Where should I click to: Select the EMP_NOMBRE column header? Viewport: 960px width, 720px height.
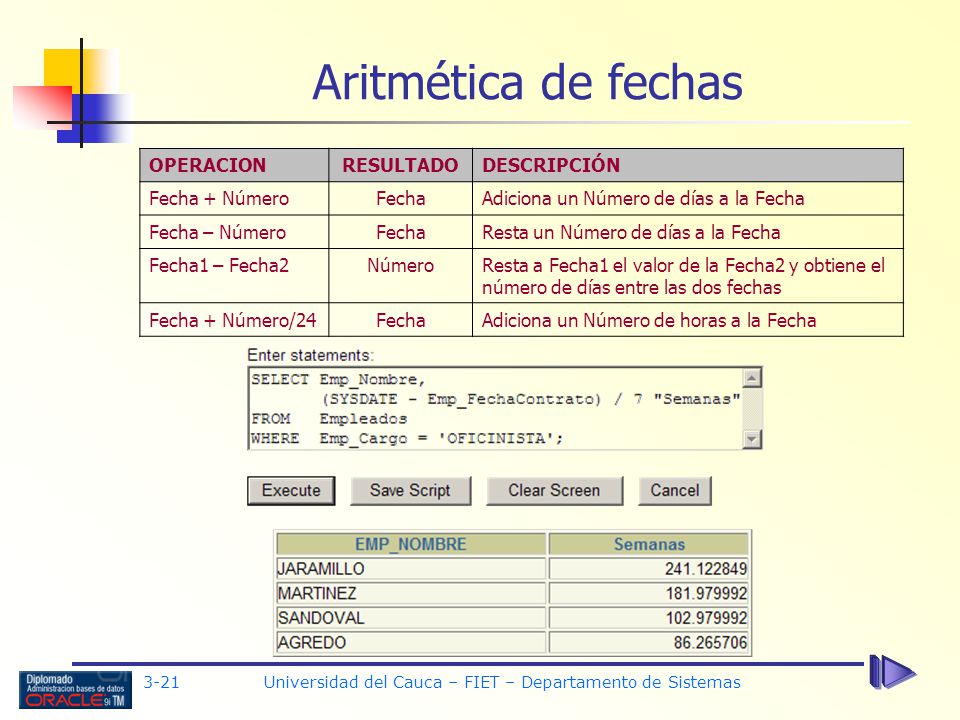[x=411, y=544]
